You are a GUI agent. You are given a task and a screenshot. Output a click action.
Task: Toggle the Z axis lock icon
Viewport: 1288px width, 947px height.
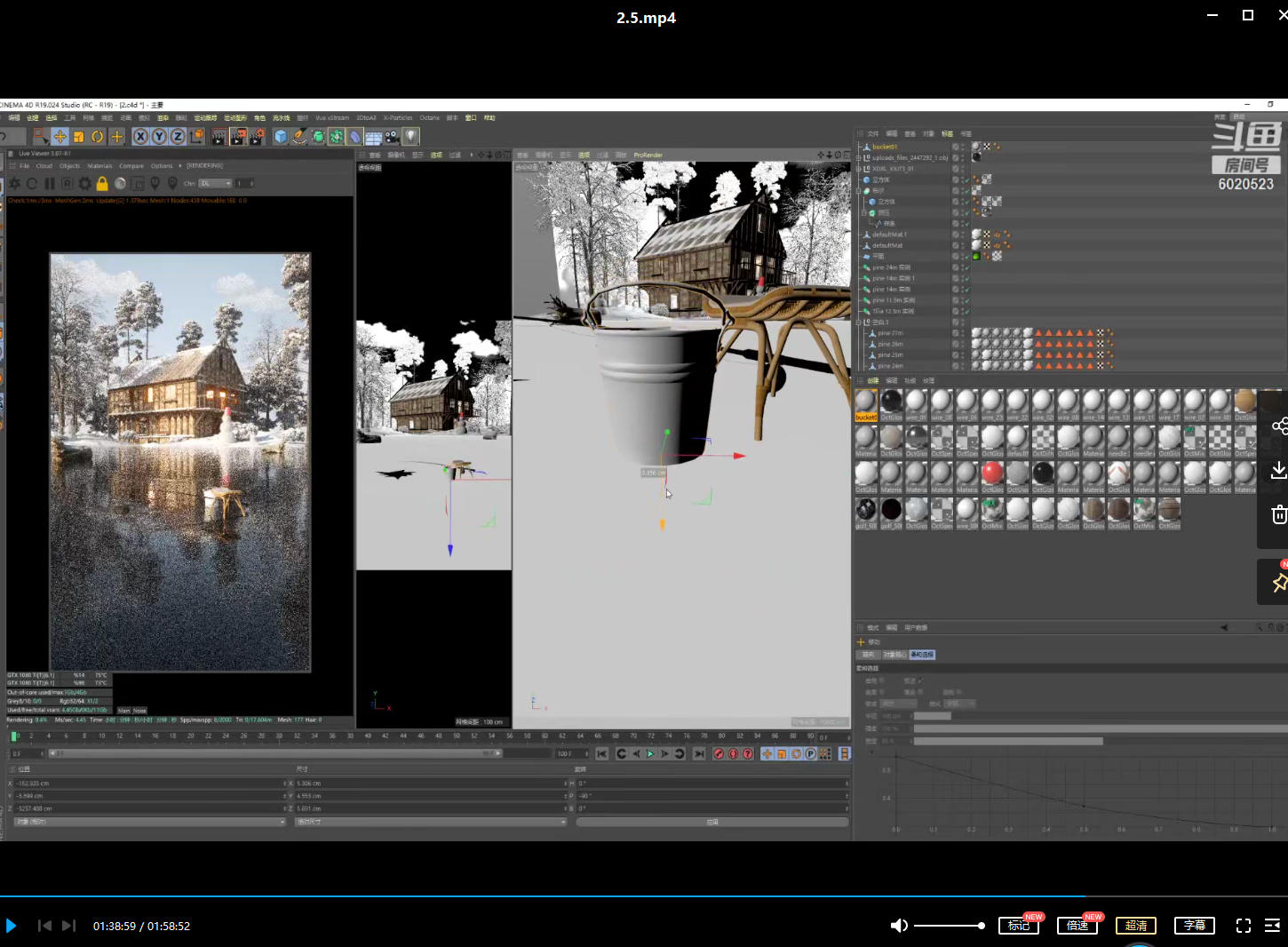point(178,137)
